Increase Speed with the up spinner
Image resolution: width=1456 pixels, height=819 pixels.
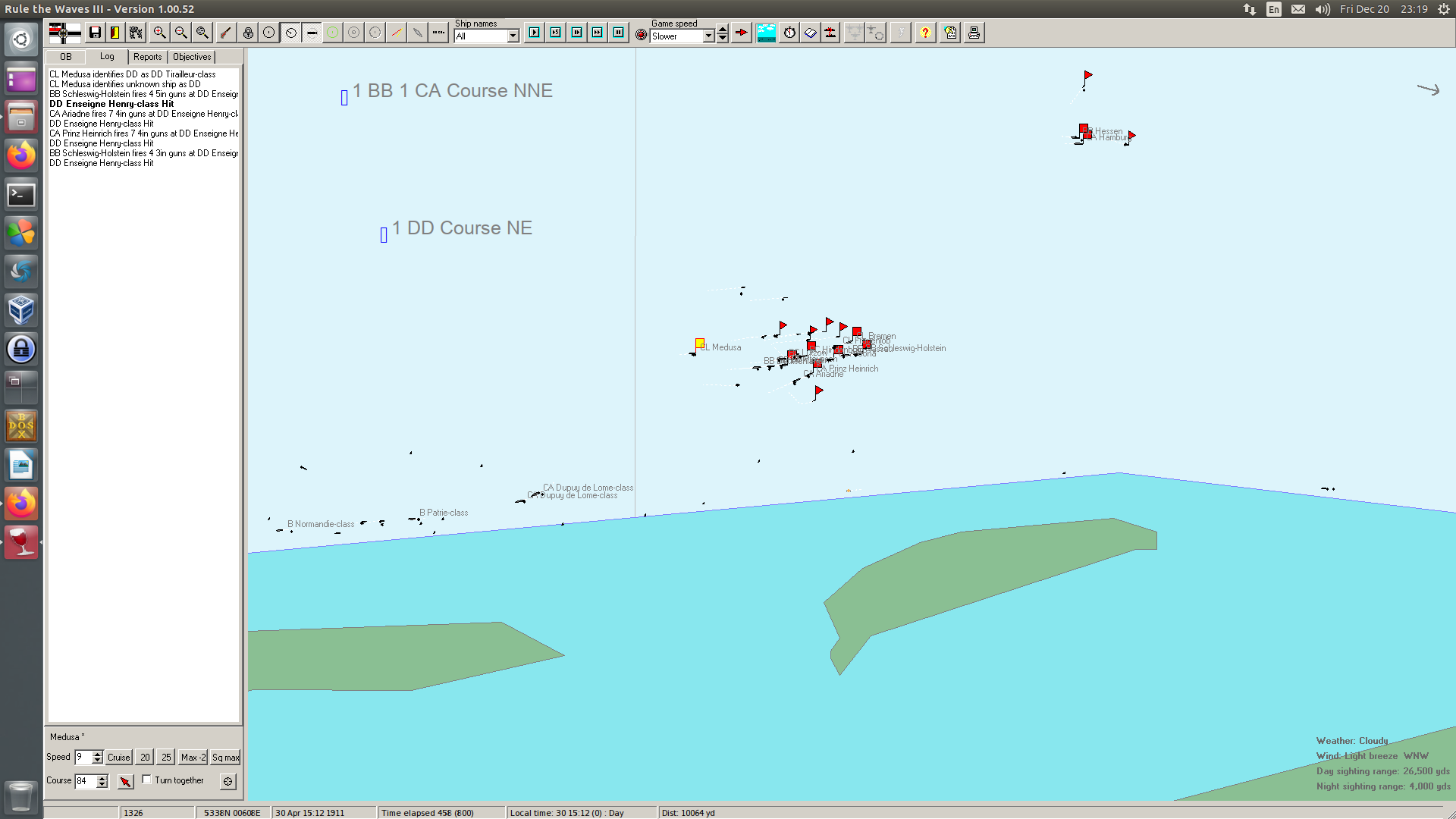pyautogui.click(x=98, y=754)
